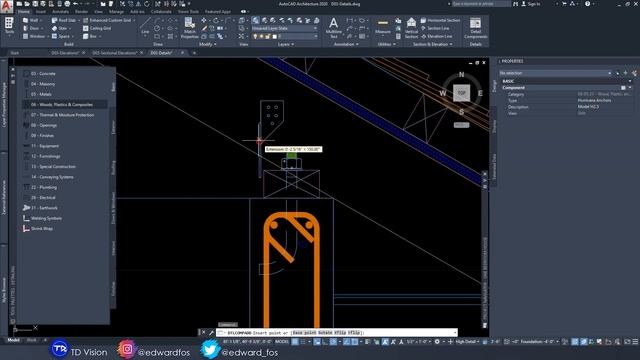Switch to the D03-Sectional Elevations drawing tab
Viewport: 640px width, 360px height.
[114, 53]
